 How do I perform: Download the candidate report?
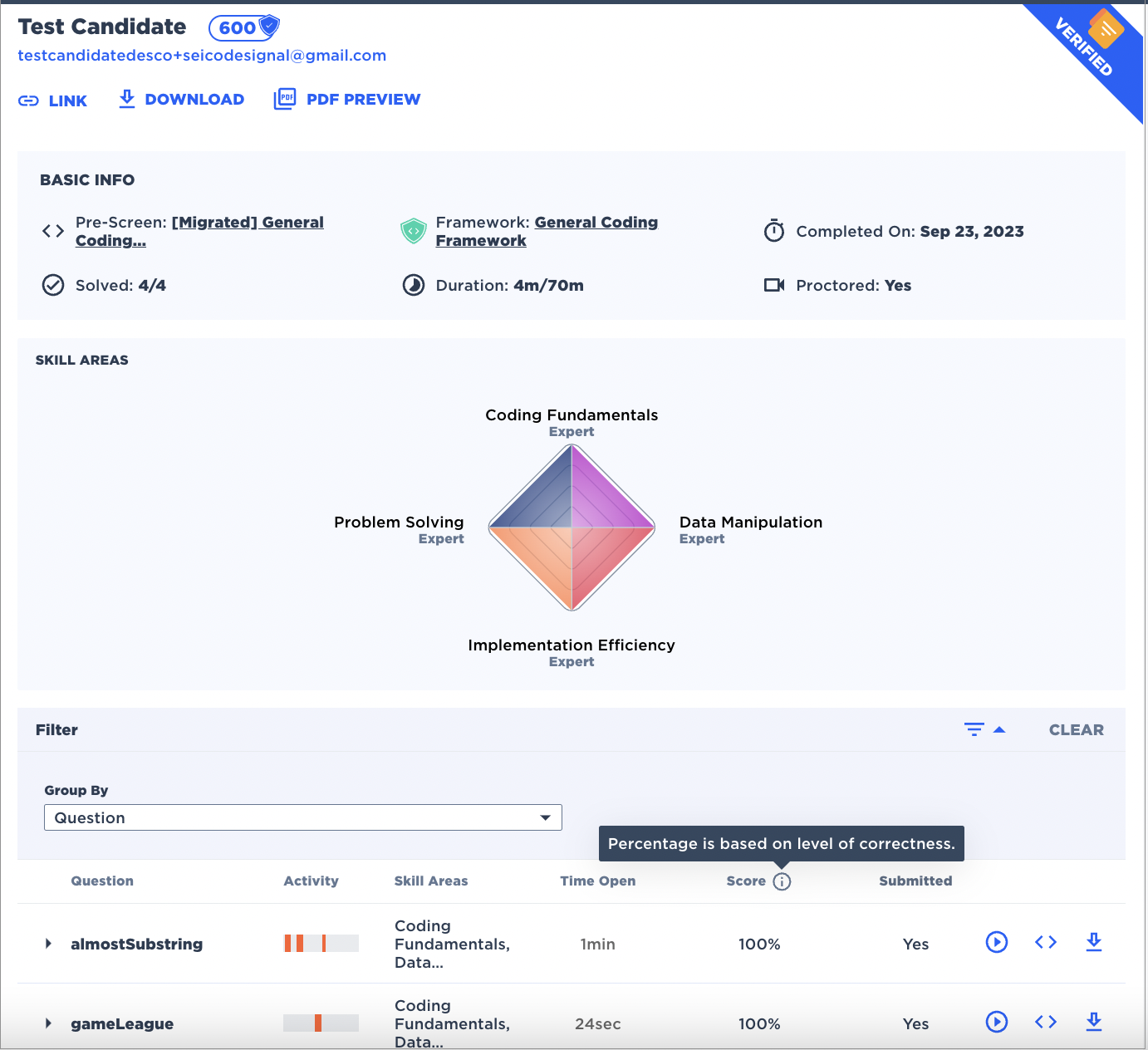(x=181, y=100)
